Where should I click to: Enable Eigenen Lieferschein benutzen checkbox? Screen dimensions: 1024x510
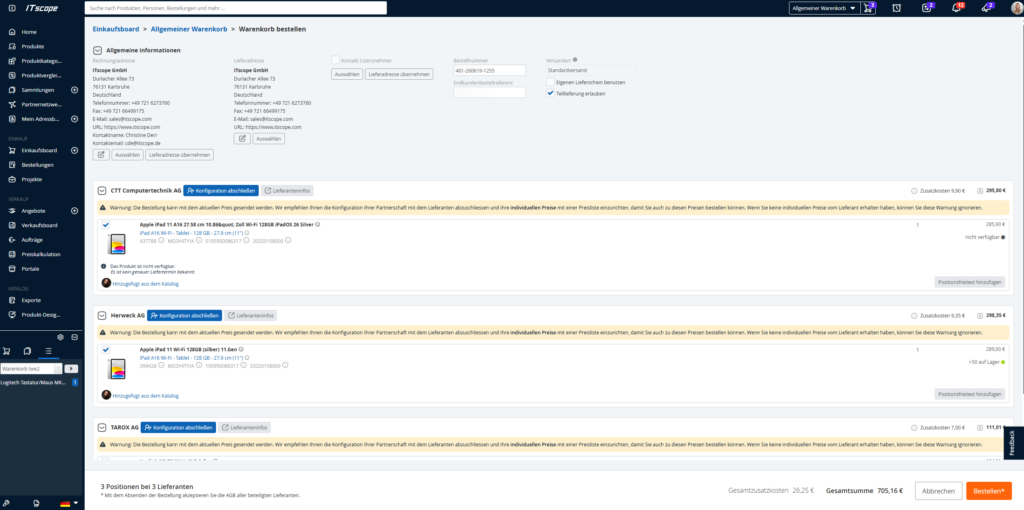pos(550,82)
